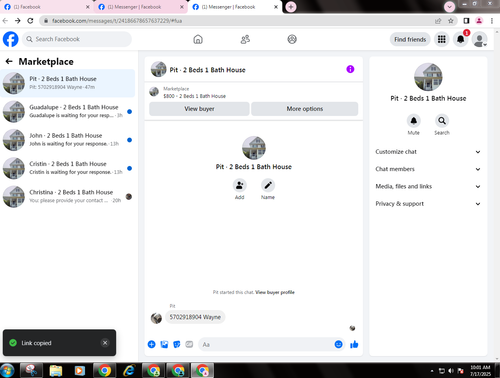The width and height of the screenshot is (500, 378).
Task: Open Cristin - 2 Beds 1 Bath House conversation
Action: [67, 168]
